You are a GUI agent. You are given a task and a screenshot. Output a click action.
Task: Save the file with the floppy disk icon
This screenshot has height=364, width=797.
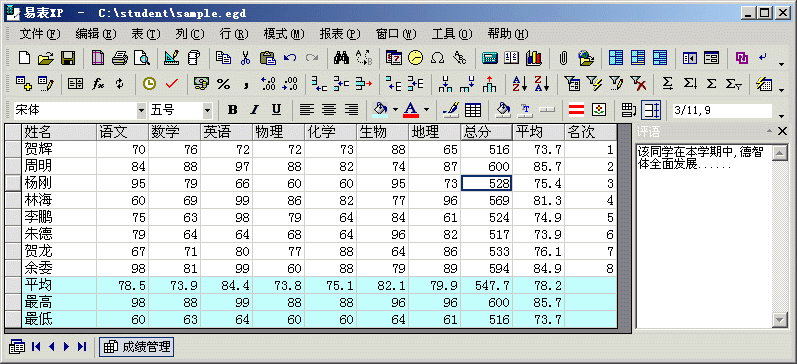[68, 58]
